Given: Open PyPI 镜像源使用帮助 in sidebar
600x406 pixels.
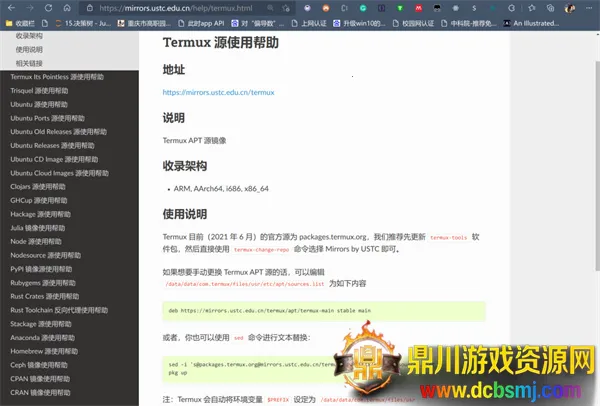Looking at the screenshot, I should pyautogui.click(x=41, y=269).
